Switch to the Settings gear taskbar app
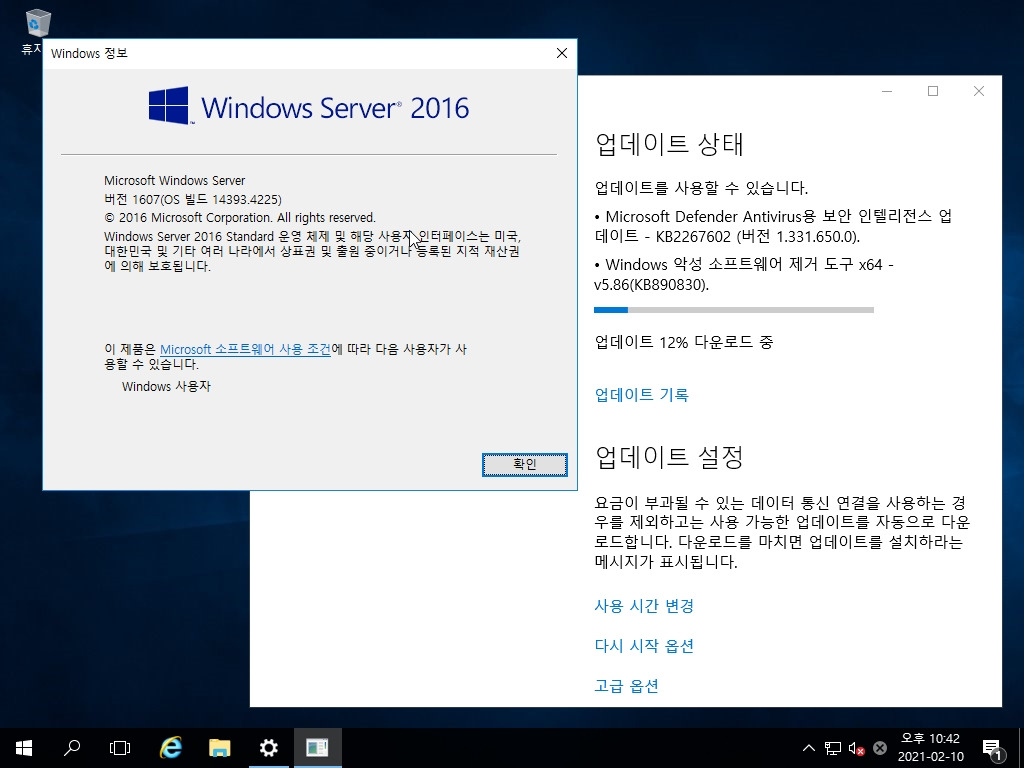Screen dimensions: 1024x768 pos(268,748)
